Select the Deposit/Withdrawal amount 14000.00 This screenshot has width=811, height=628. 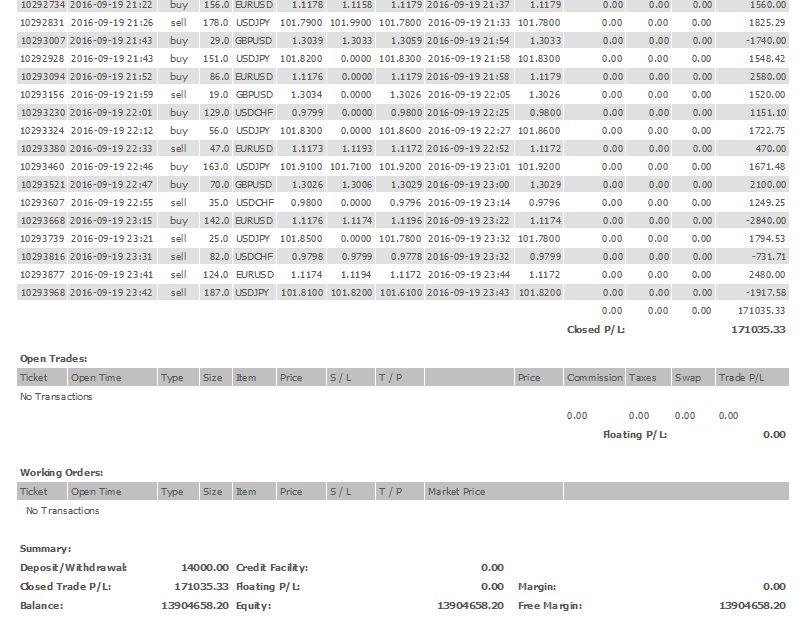[205, 567]
